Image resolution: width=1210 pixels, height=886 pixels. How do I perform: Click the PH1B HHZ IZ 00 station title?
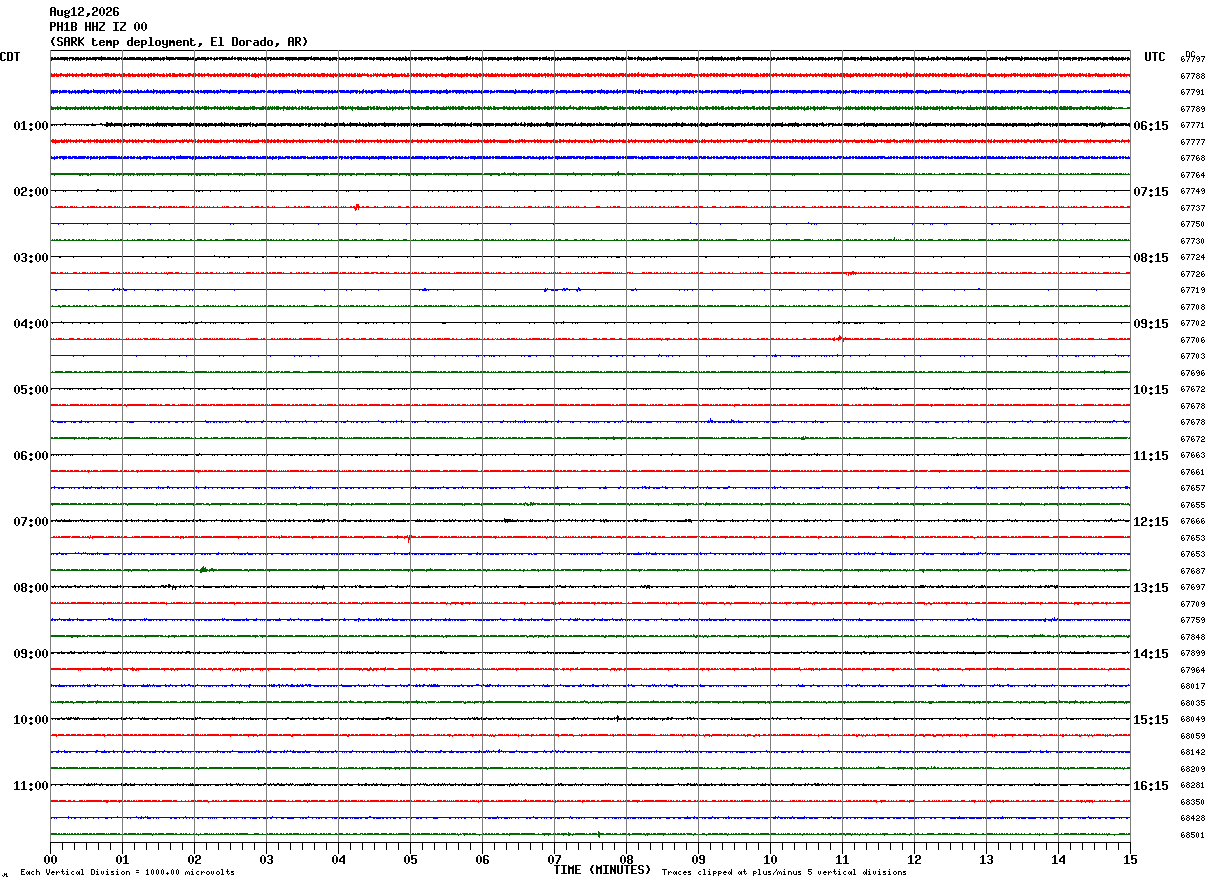tap(98, 27)
